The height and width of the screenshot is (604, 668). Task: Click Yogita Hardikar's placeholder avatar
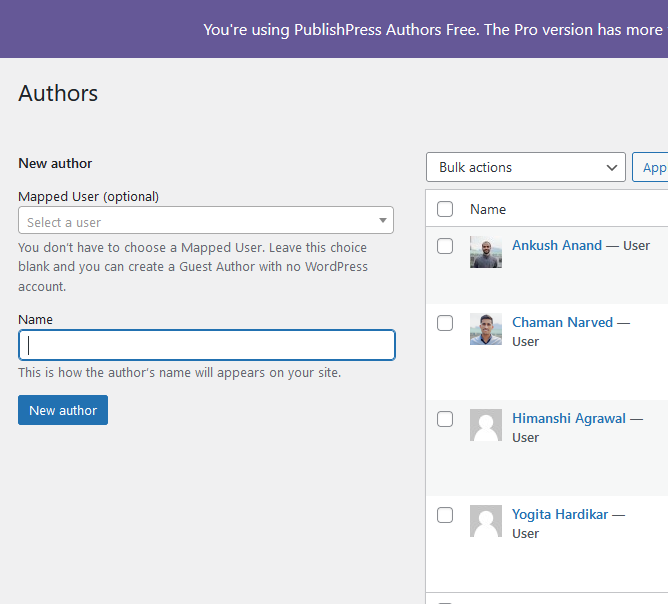486,521
